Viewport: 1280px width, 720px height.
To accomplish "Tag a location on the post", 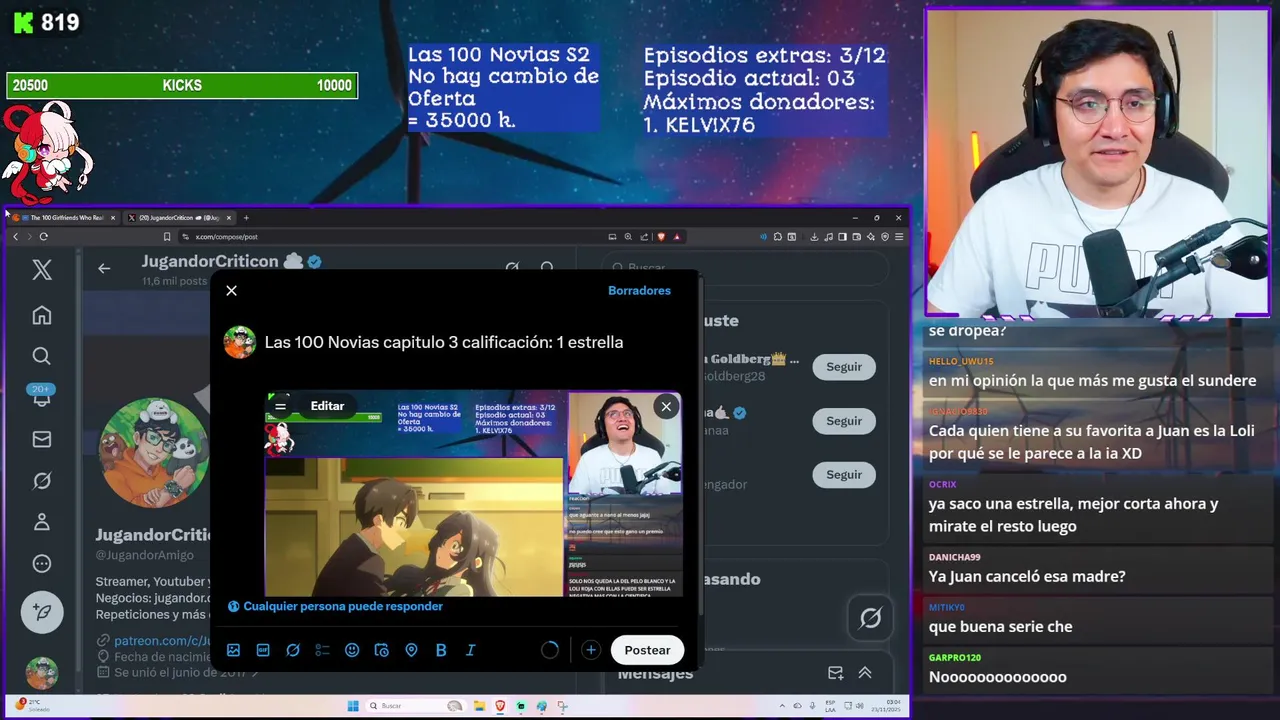I will (x=411, y=650).
